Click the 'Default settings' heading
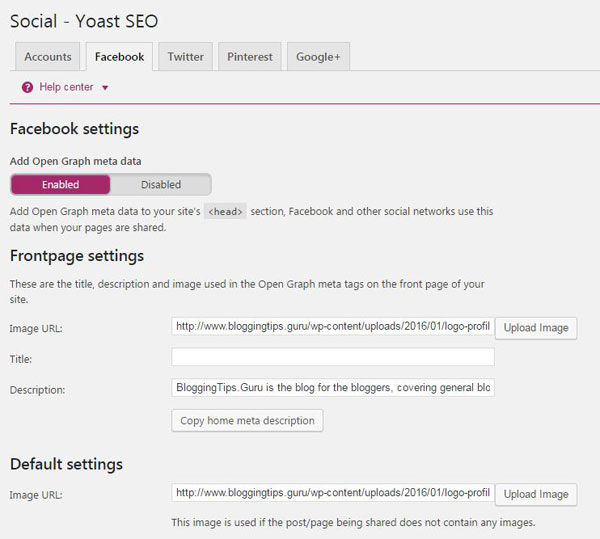The height and width of the screenshot is (539, 600). coord(66,464)
